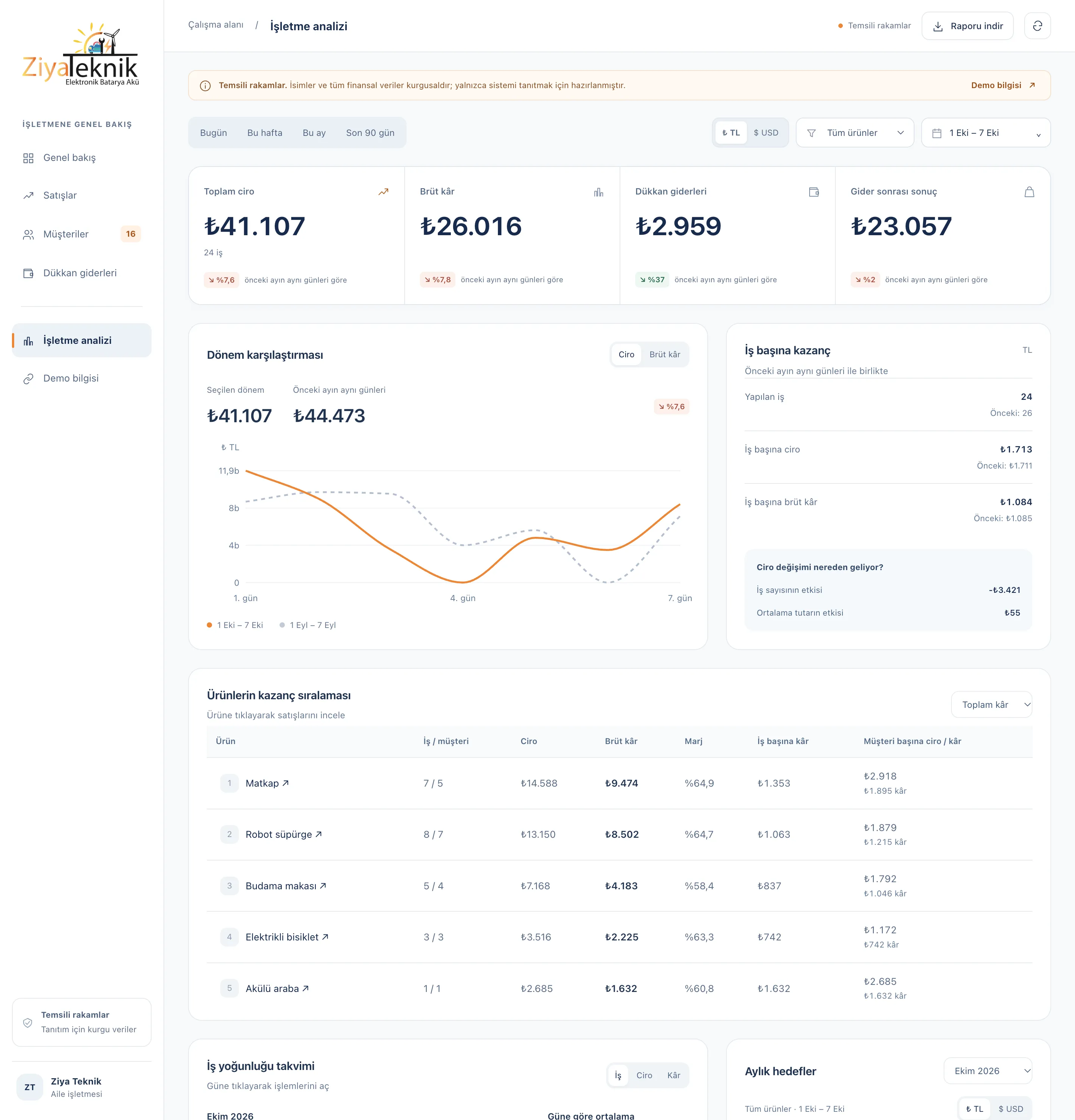Click the chart icon on Brüt kâr card
The height and width of the screenshot is (1120, 1075).
[599, 192]
